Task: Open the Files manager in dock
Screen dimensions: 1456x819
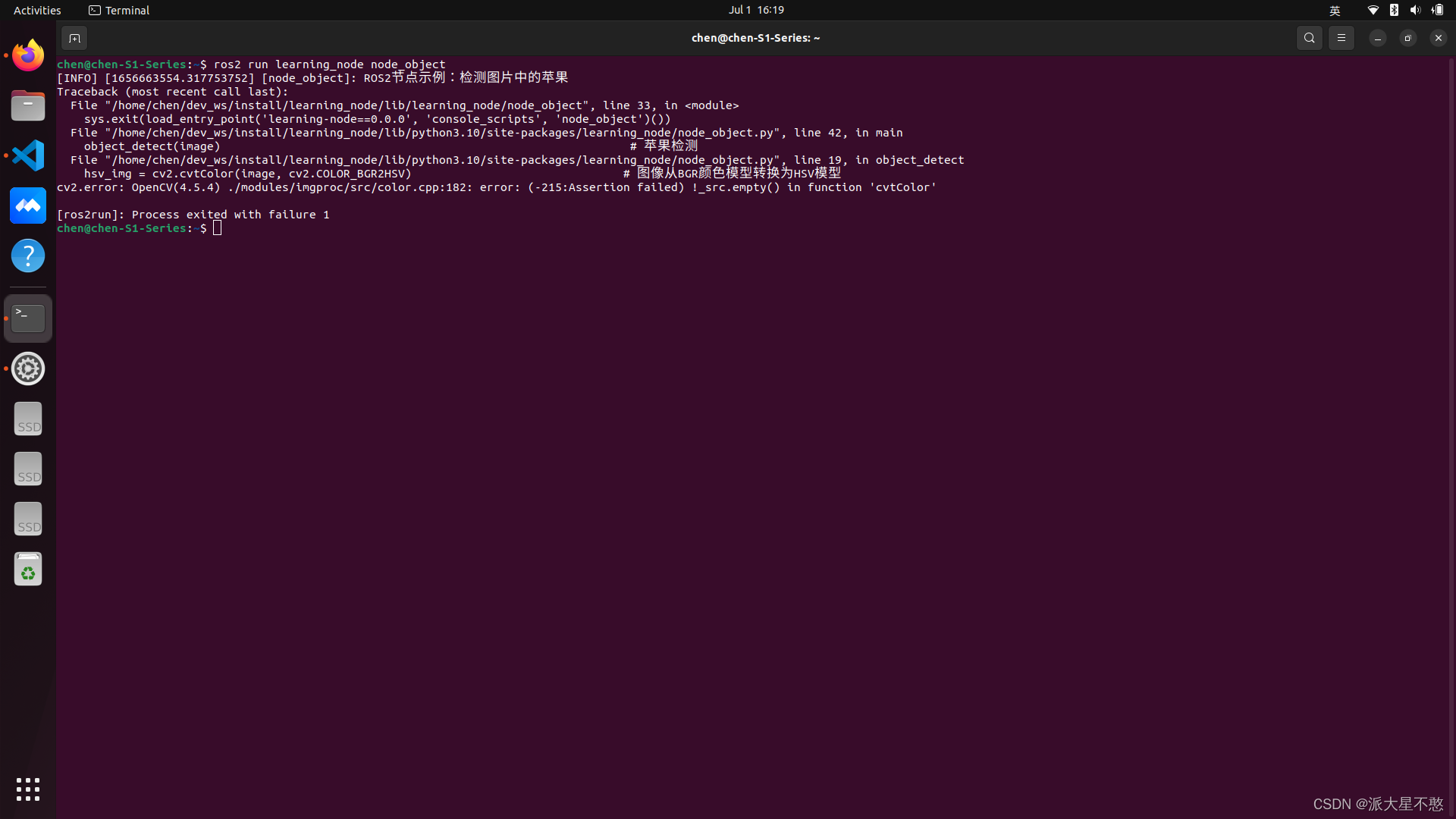Action: click(28, 105)
